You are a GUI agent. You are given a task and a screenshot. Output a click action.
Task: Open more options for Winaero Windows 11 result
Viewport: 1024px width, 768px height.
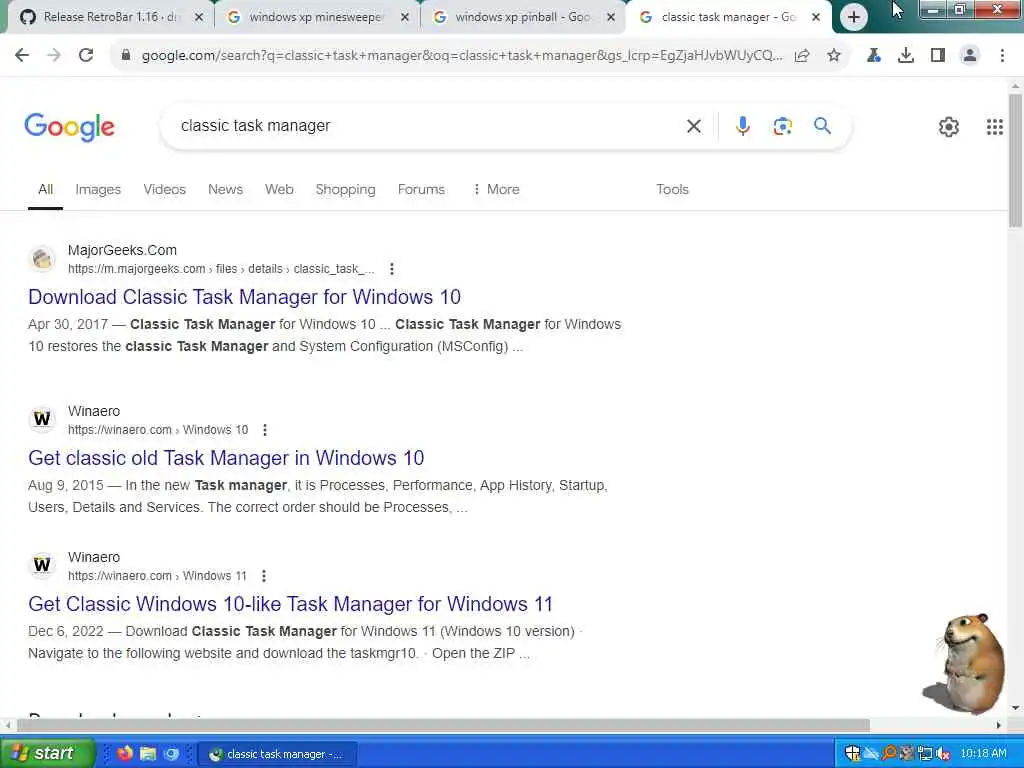tap(264, 576)
